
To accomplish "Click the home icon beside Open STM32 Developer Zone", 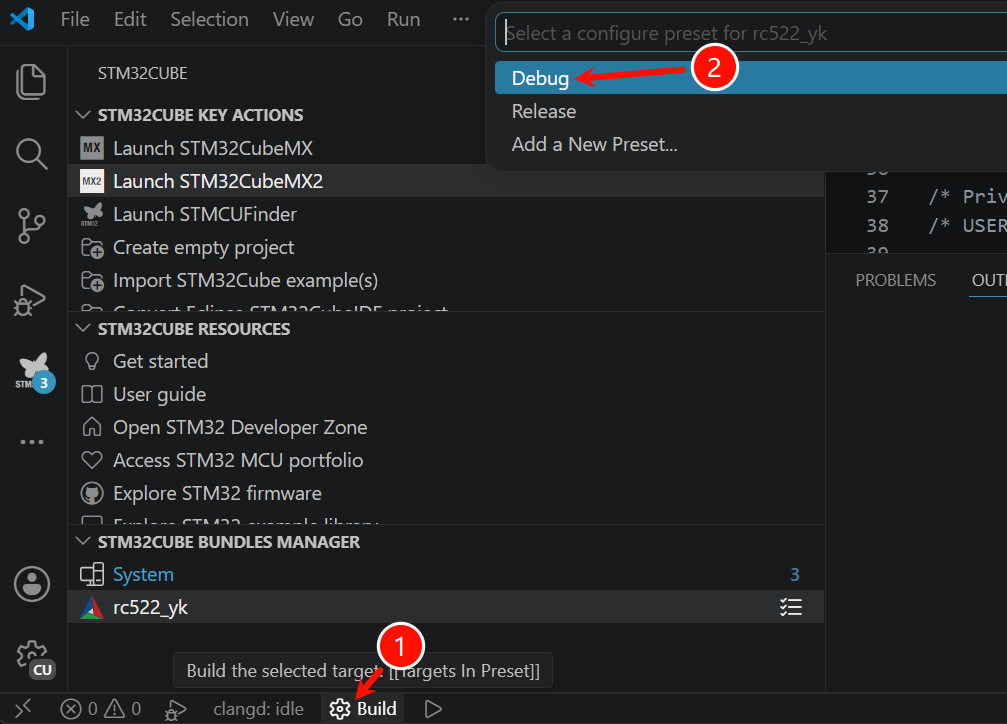I will (x=92, y=427).
